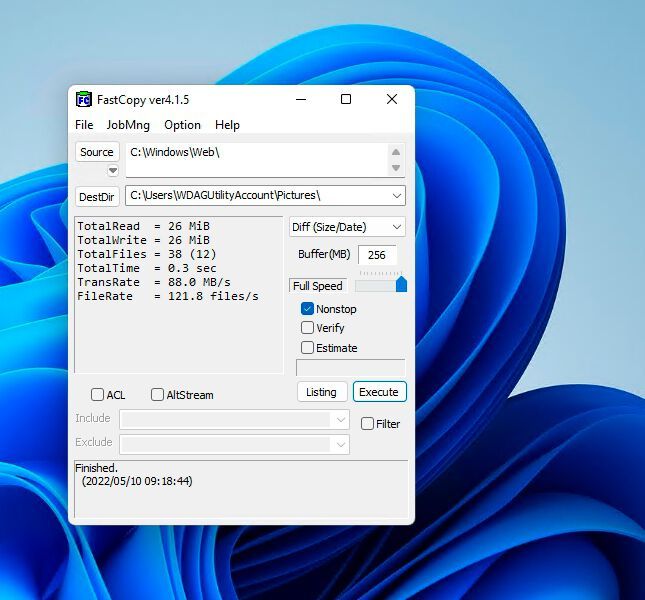Maximize the FastCopy window
645x600 pixels.
point(346,100)
